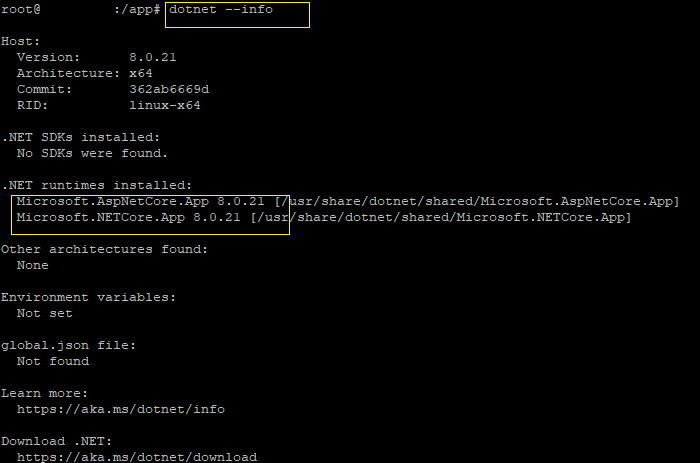Open the aka.ms/dotnet/download link
700x463 pixels.
click(136, 457)
